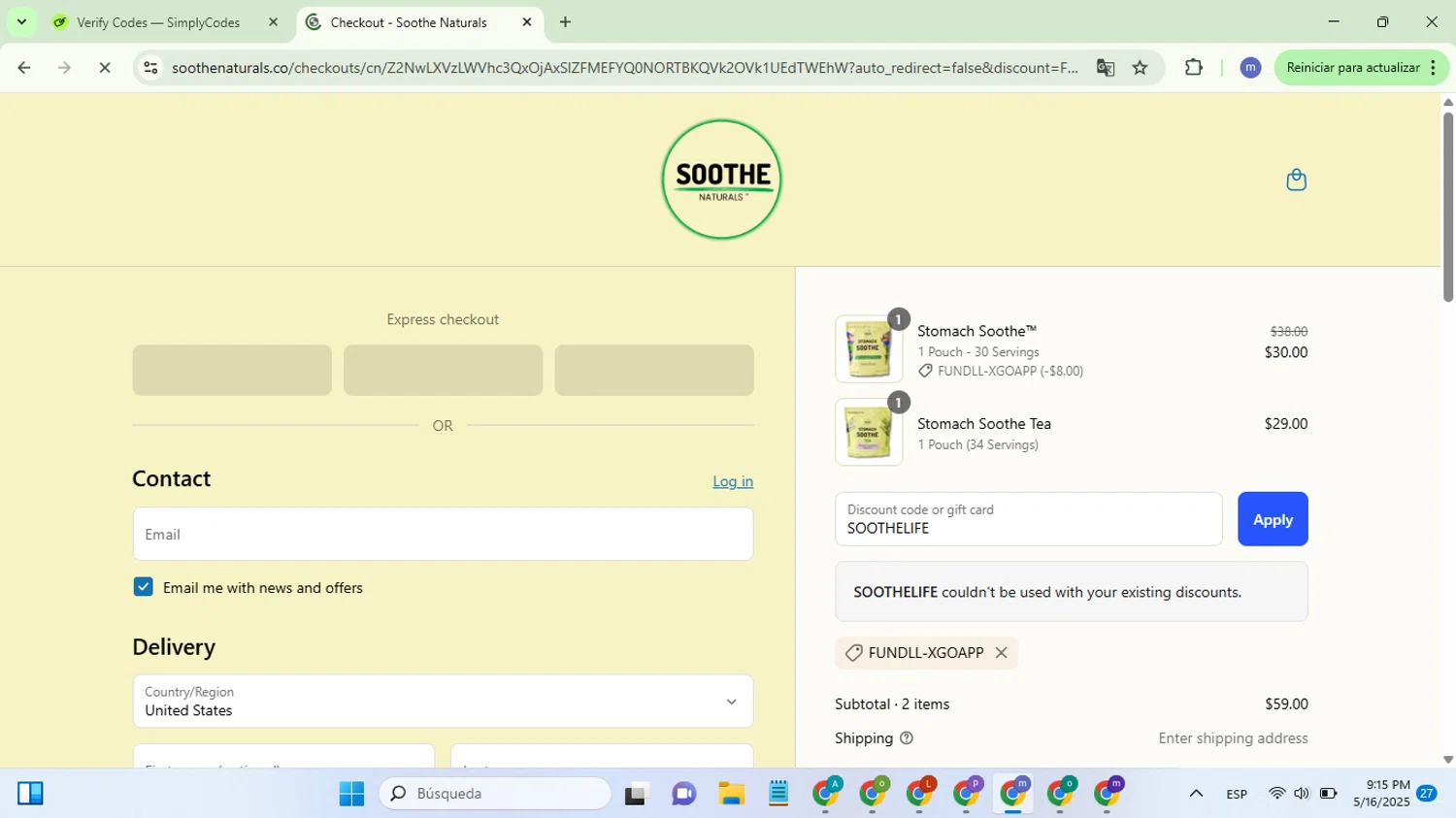The height and width of the screenshot is (818, 1456).
Task: Go back to the previous page
Action: [x=23, y=68]
